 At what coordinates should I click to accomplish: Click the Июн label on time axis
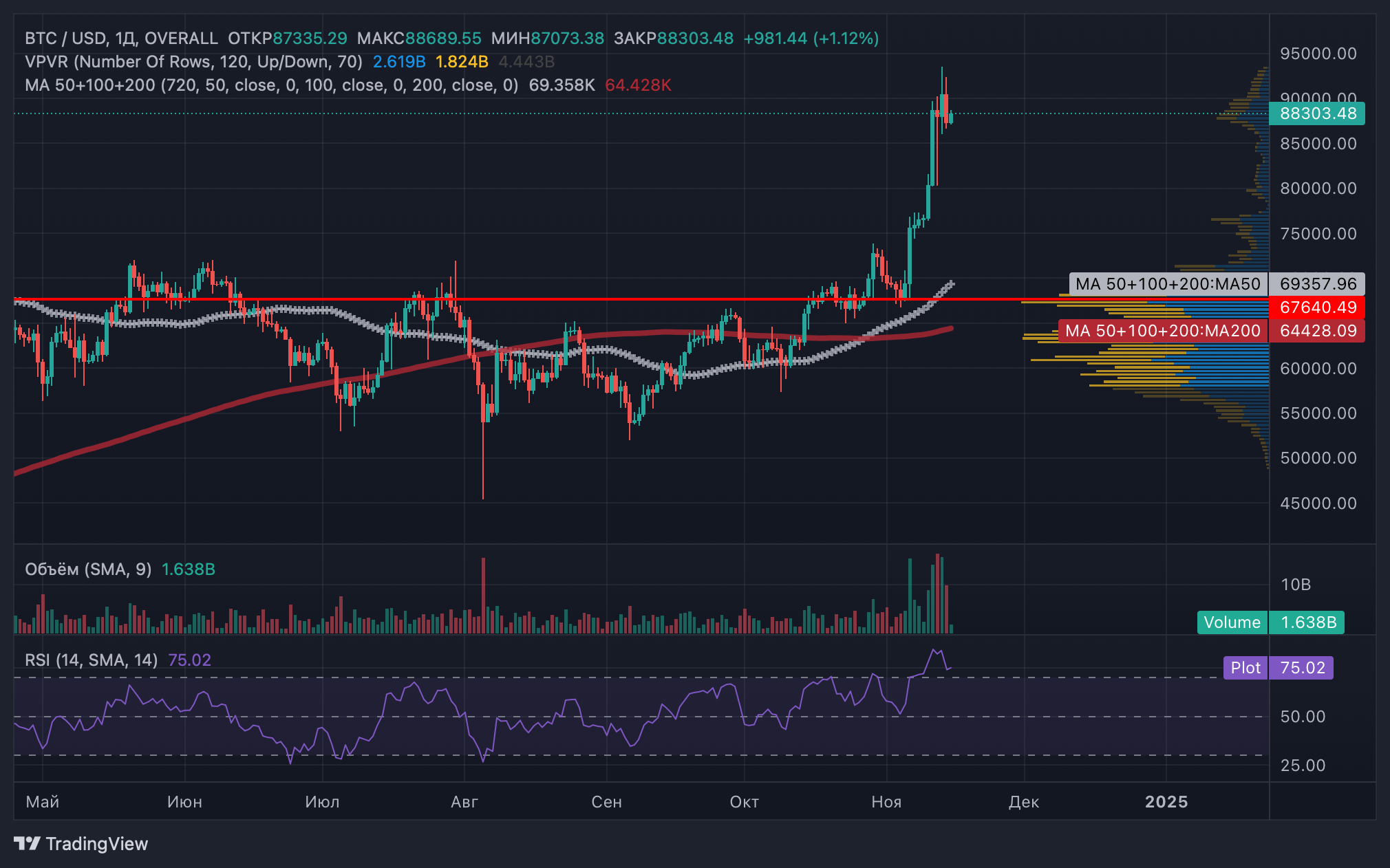(185, 802)
